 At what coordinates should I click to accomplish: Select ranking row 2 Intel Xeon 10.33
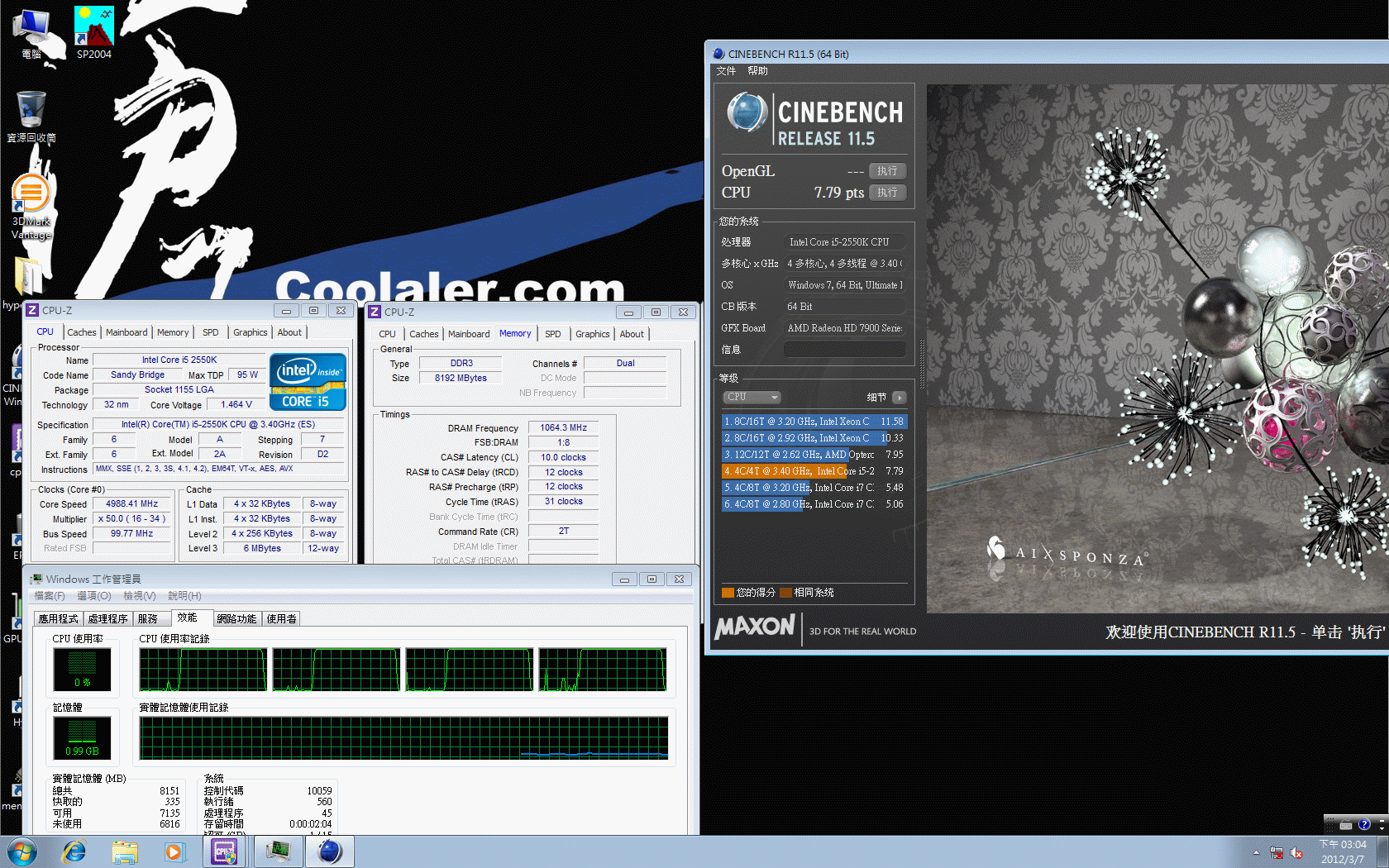click(x=814, y=438)
